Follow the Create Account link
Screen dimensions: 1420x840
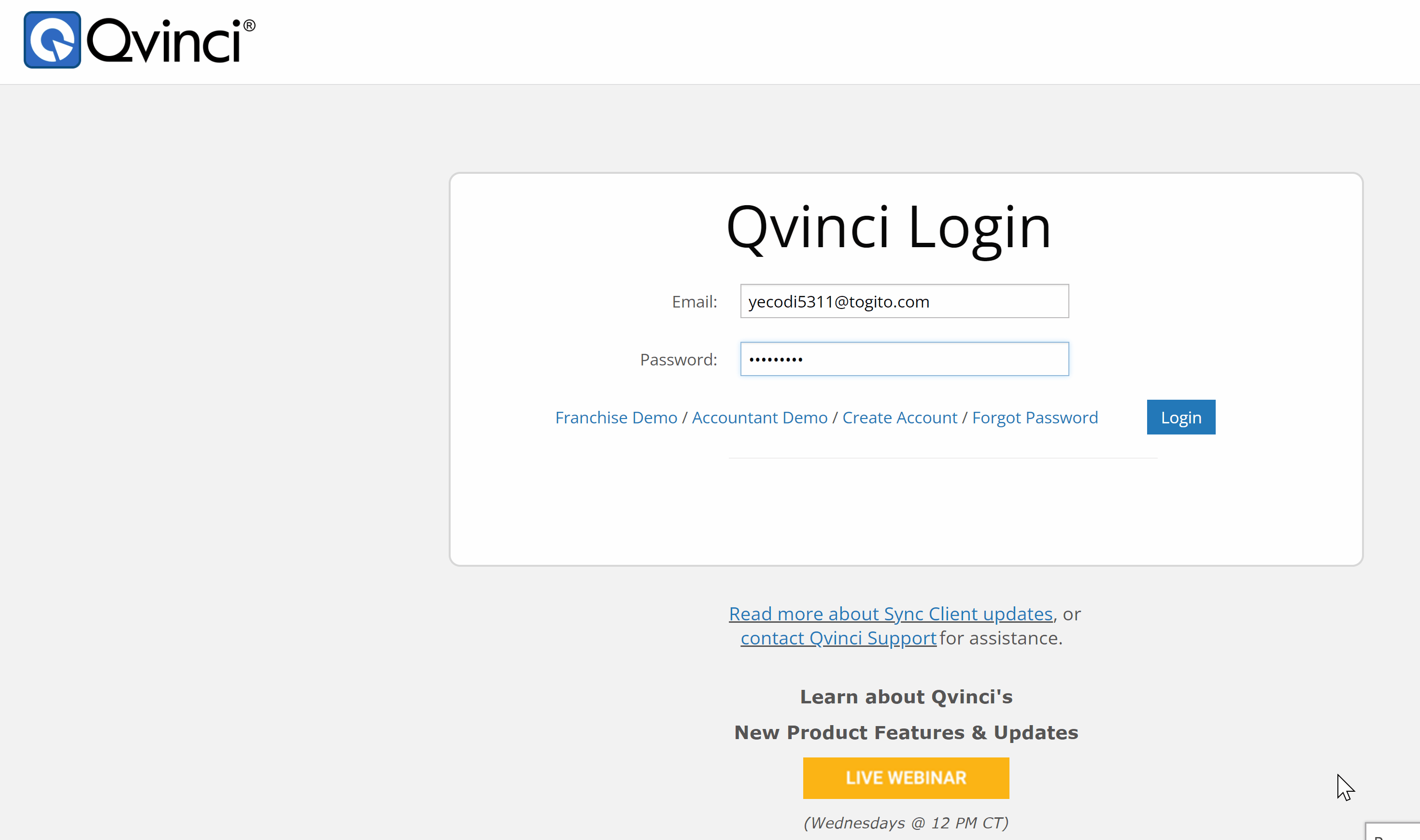(899, 417)
